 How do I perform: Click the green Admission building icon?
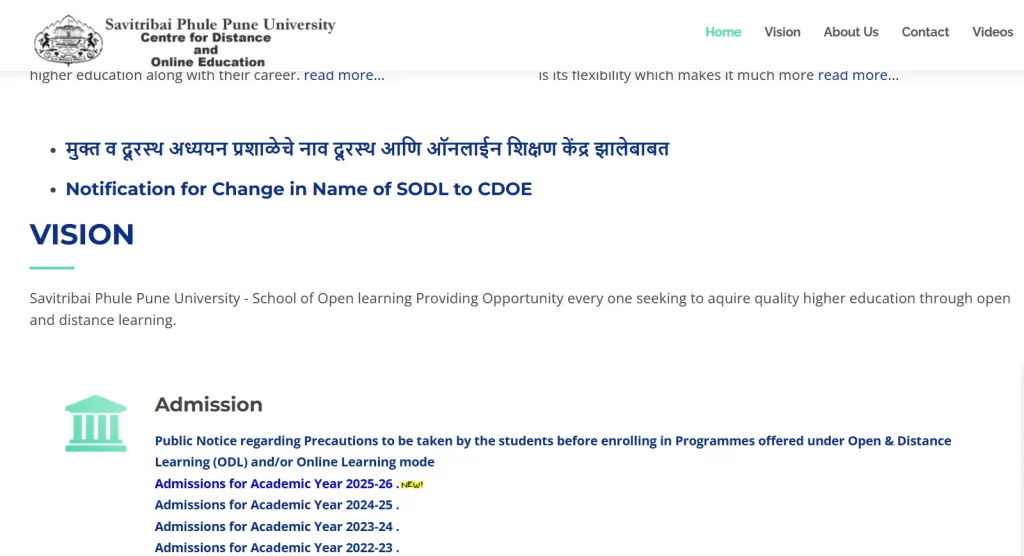(x=95, y=423)
